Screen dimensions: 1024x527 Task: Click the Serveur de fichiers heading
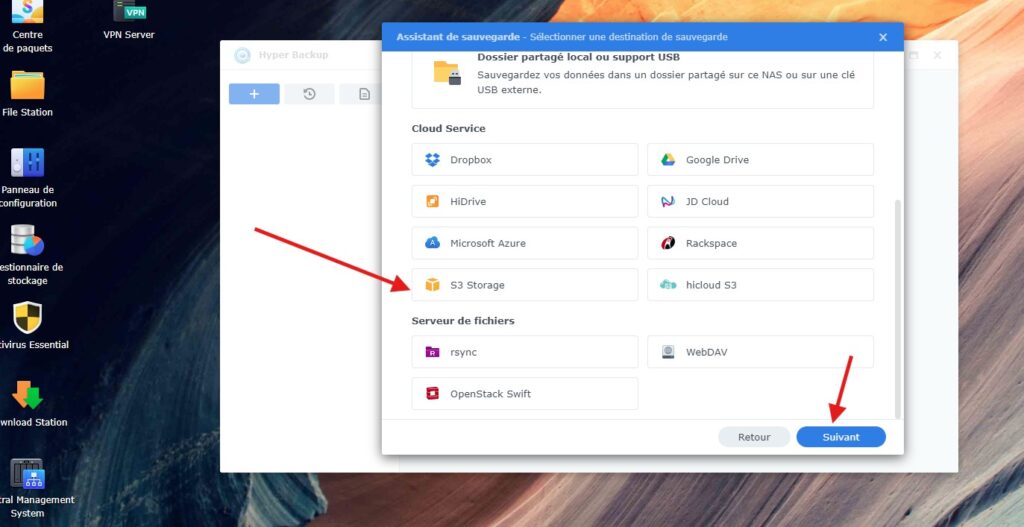[x=463, y=321]
